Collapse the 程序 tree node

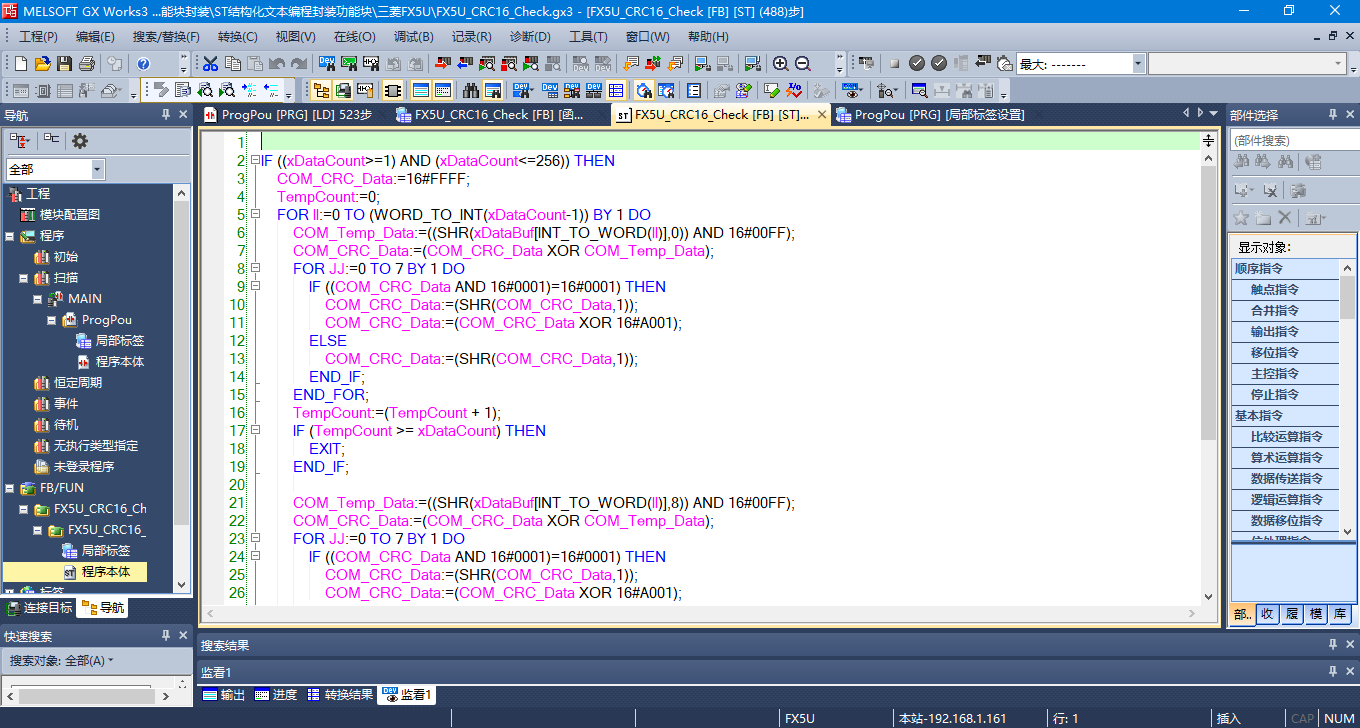point(9,236)
